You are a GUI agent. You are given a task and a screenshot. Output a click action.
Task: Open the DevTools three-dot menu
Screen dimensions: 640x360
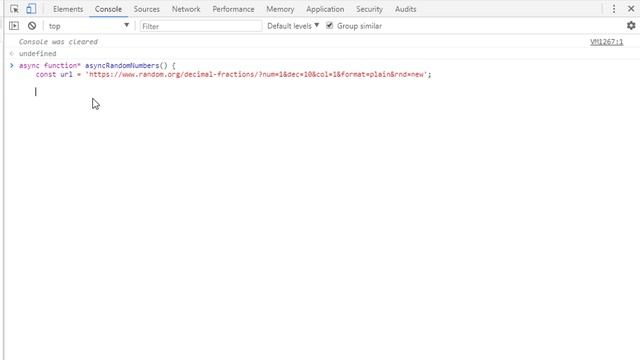click(613, 9)
